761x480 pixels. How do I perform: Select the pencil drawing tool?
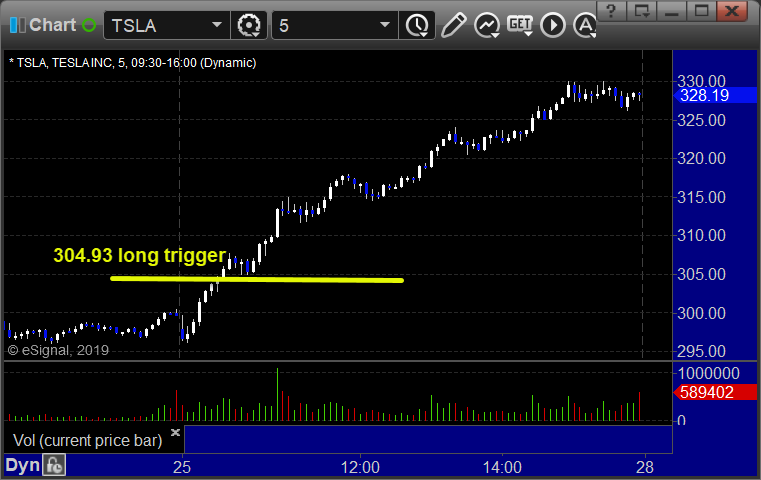pyautogui.click(x=454, y=25)
